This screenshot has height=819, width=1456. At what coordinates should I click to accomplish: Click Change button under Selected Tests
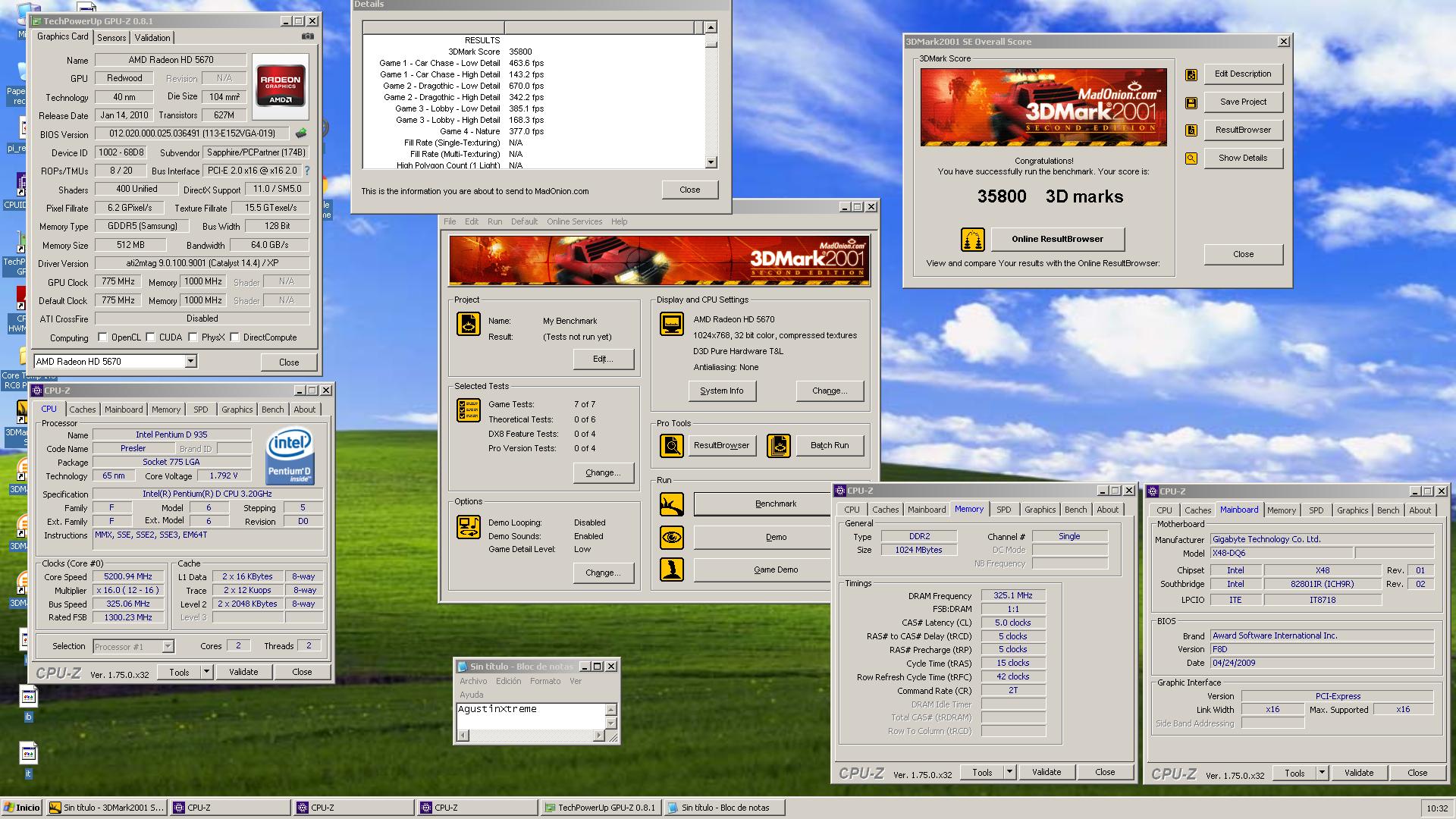coord(604,473)
